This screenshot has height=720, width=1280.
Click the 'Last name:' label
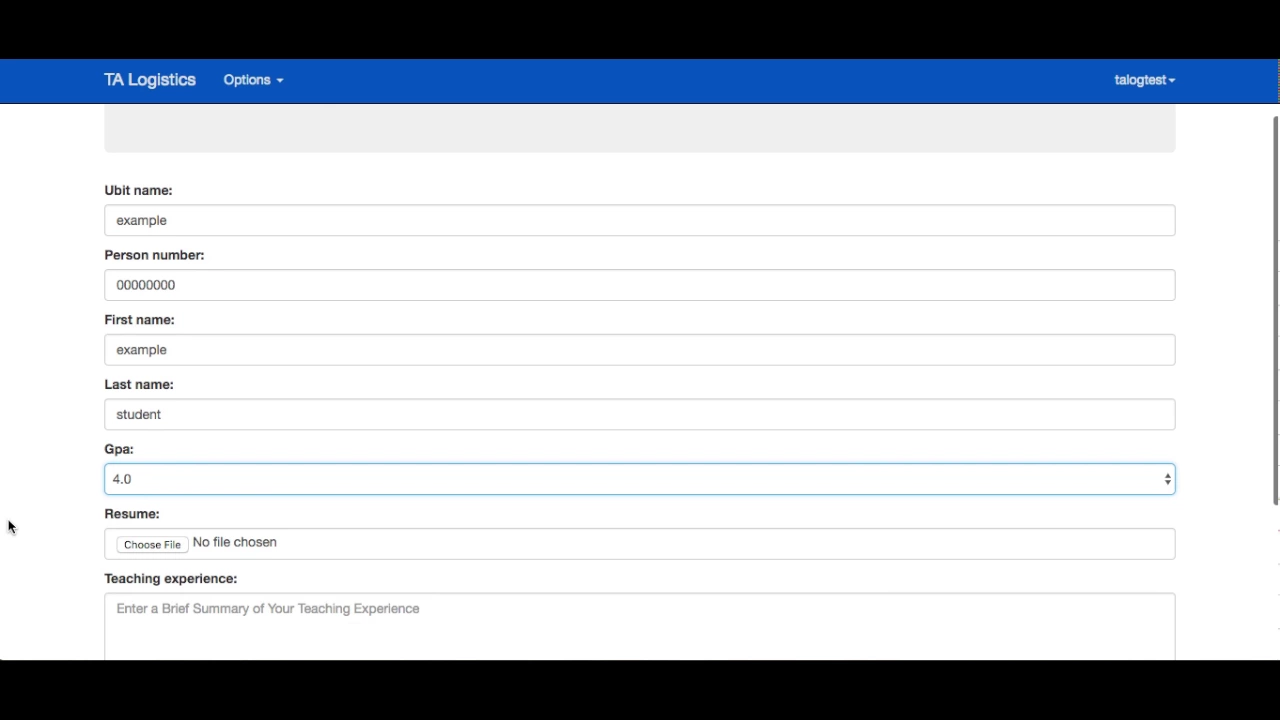tap(139, 384)
